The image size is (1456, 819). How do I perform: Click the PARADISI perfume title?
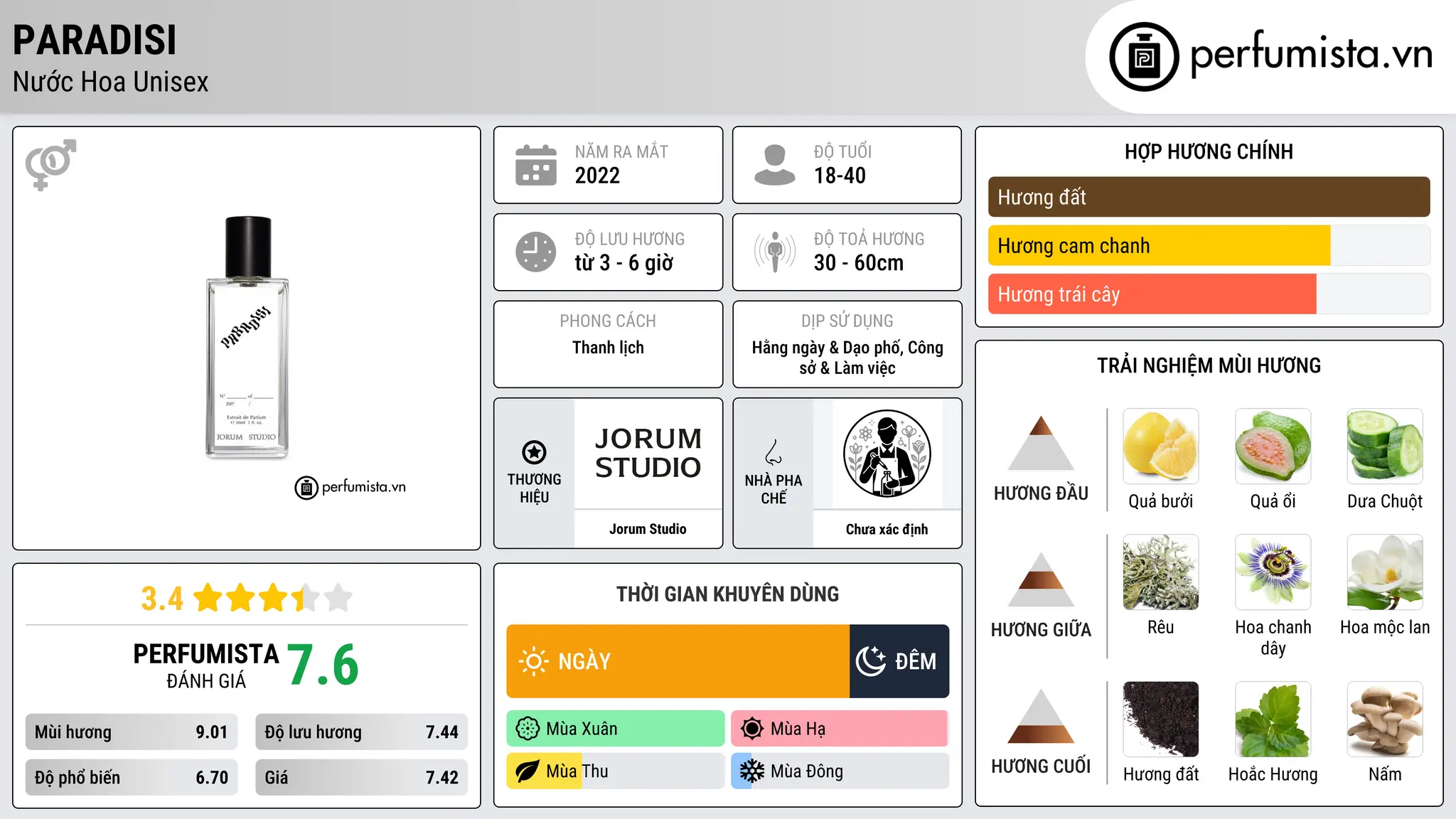tap(95, 41)
